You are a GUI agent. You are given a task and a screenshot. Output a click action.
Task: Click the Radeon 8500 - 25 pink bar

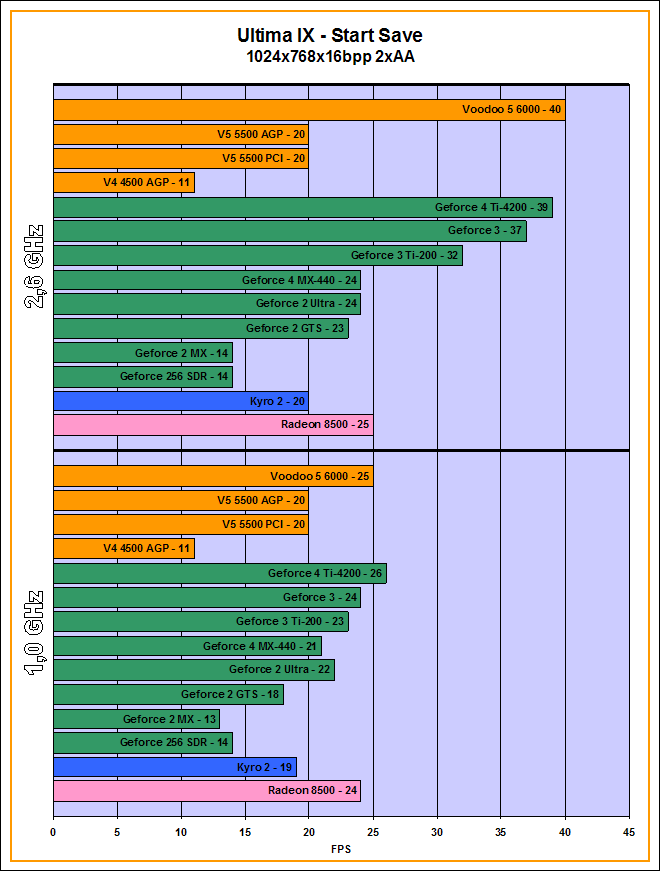[x=212, y=425]
